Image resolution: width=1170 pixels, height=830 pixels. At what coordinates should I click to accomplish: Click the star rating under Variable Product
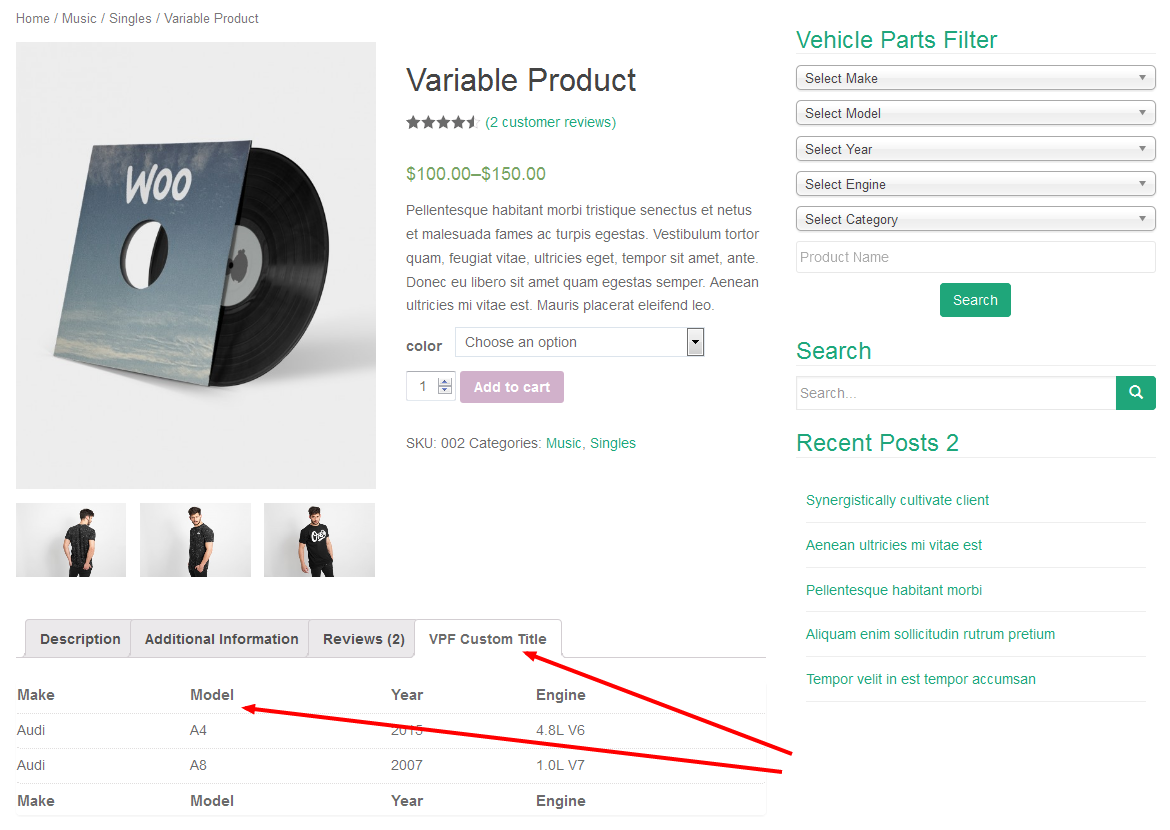(x=443, y=122)
